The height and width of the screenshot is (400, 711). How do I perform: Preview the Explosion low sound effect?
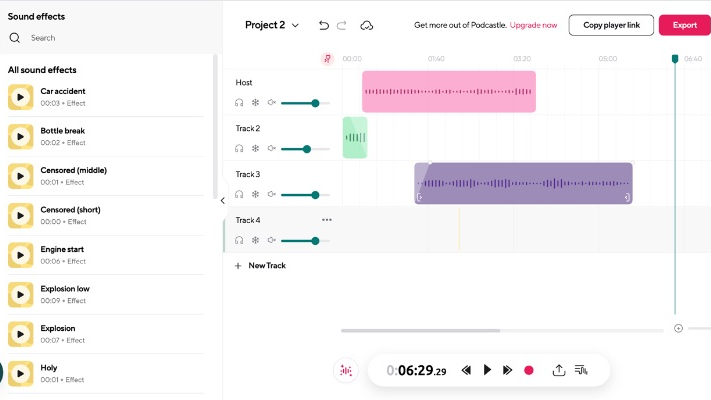coord(21,294)
